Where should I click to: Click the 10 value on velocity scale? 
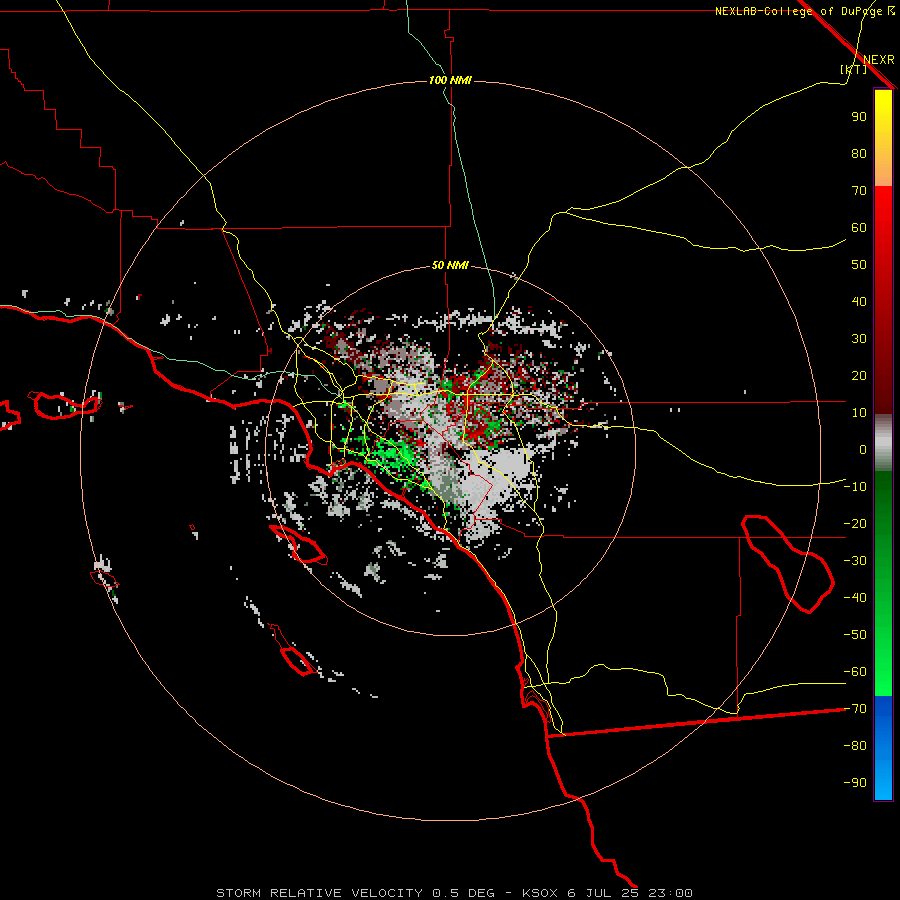[859, 413]
